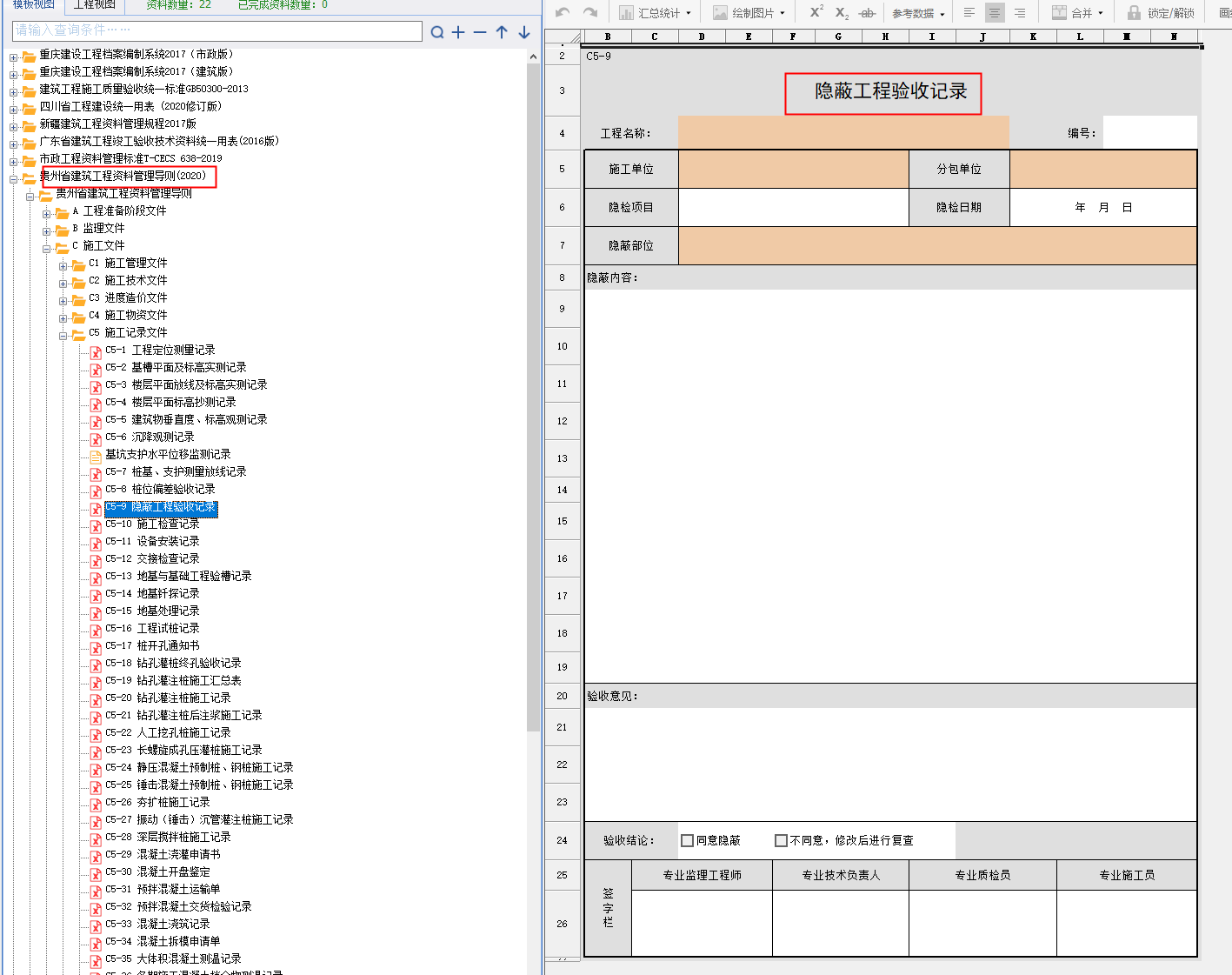The height and width of the screenshot is (975, 1232).
Task: Click file icon of C5-20 钻孔灌注桩施工记录
Action: coord(96,699)
